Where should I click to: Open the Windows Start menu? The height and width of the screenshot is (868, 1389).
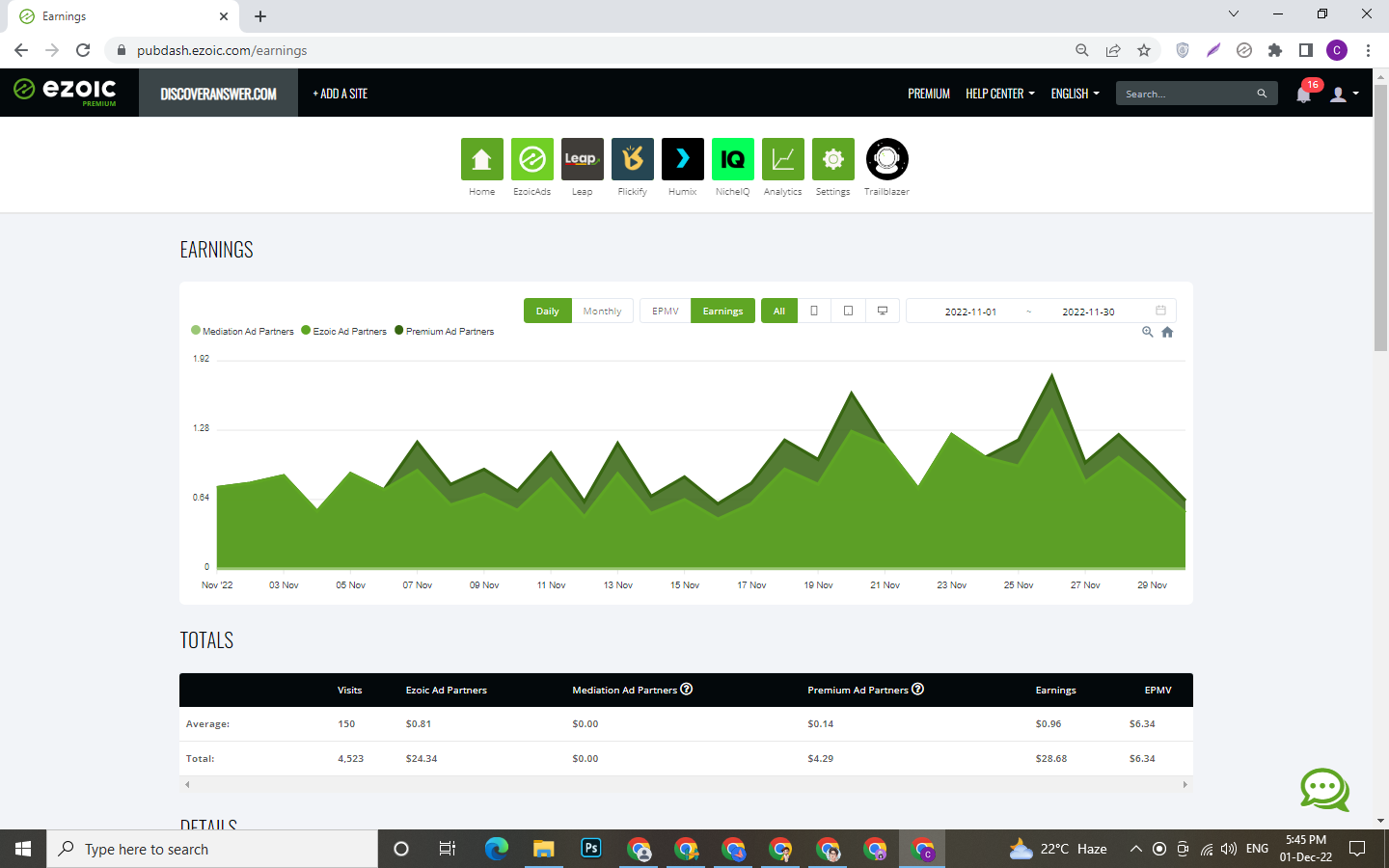23,849
